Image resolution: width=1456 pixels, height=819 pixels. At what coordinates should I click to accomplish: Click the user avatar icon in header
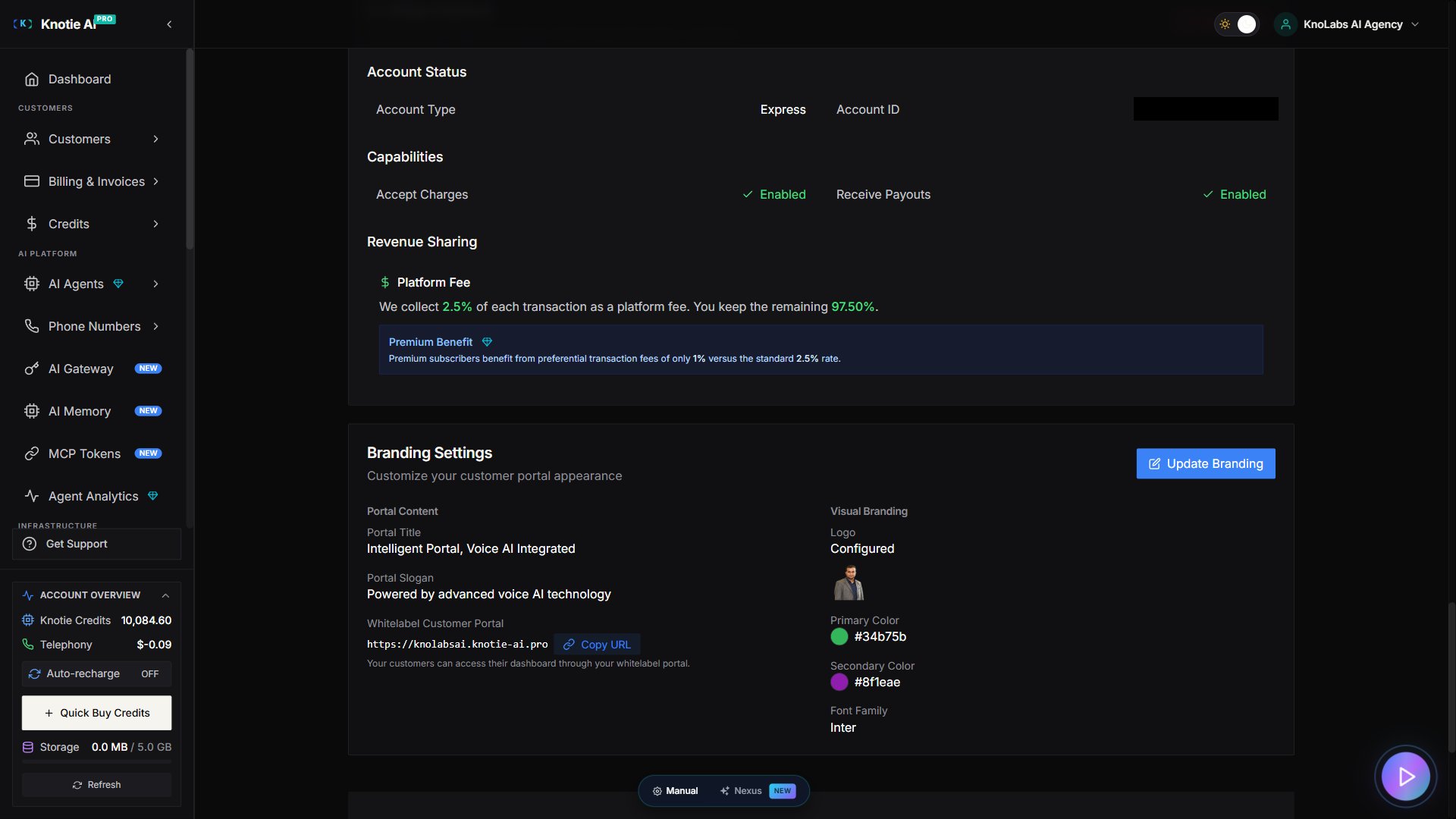pos(1285,24)
